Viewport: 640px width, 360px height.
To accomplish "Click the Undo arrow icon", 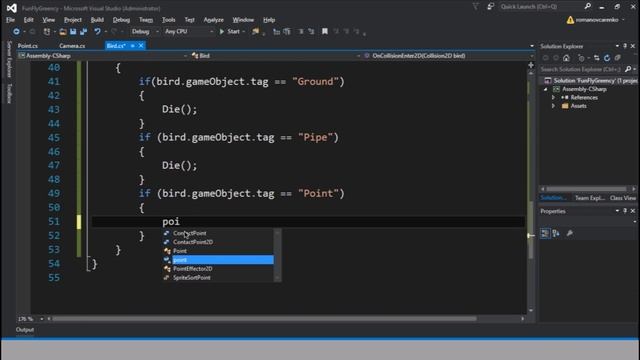I will [x=97, y=31].
